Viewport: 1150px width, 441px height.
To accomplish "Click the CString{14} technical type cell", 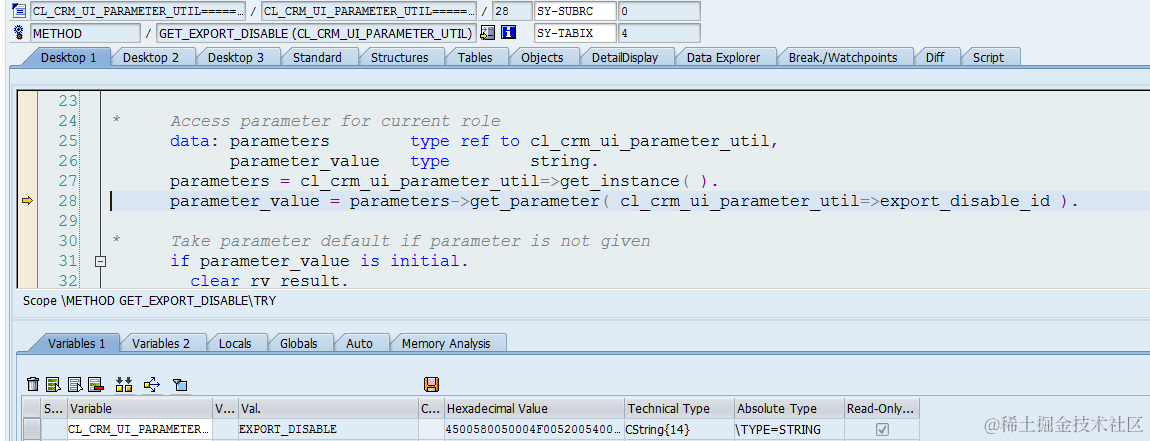I will tap(679, 429).
